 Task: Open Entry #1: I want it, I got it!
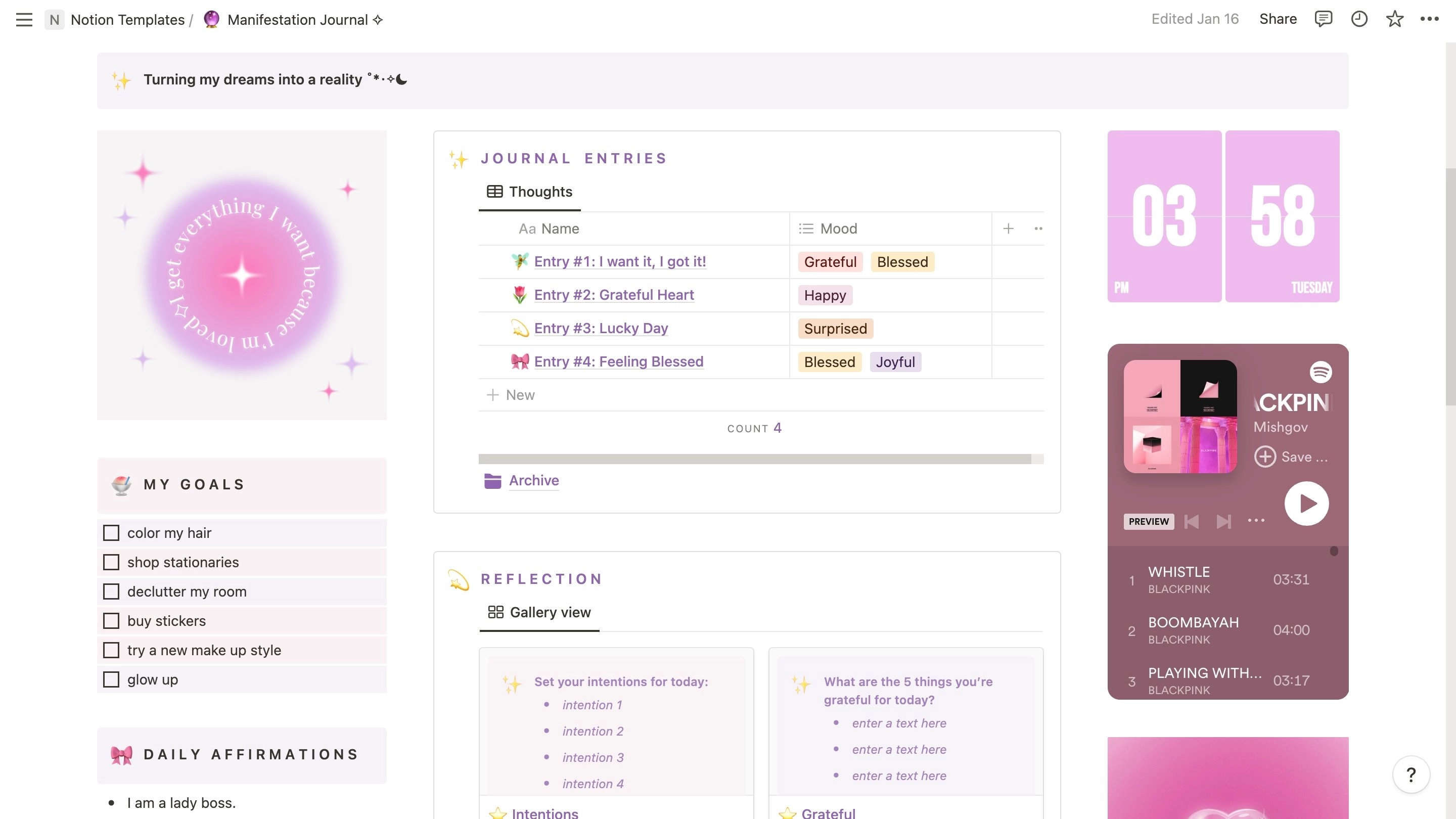[620, 261]
